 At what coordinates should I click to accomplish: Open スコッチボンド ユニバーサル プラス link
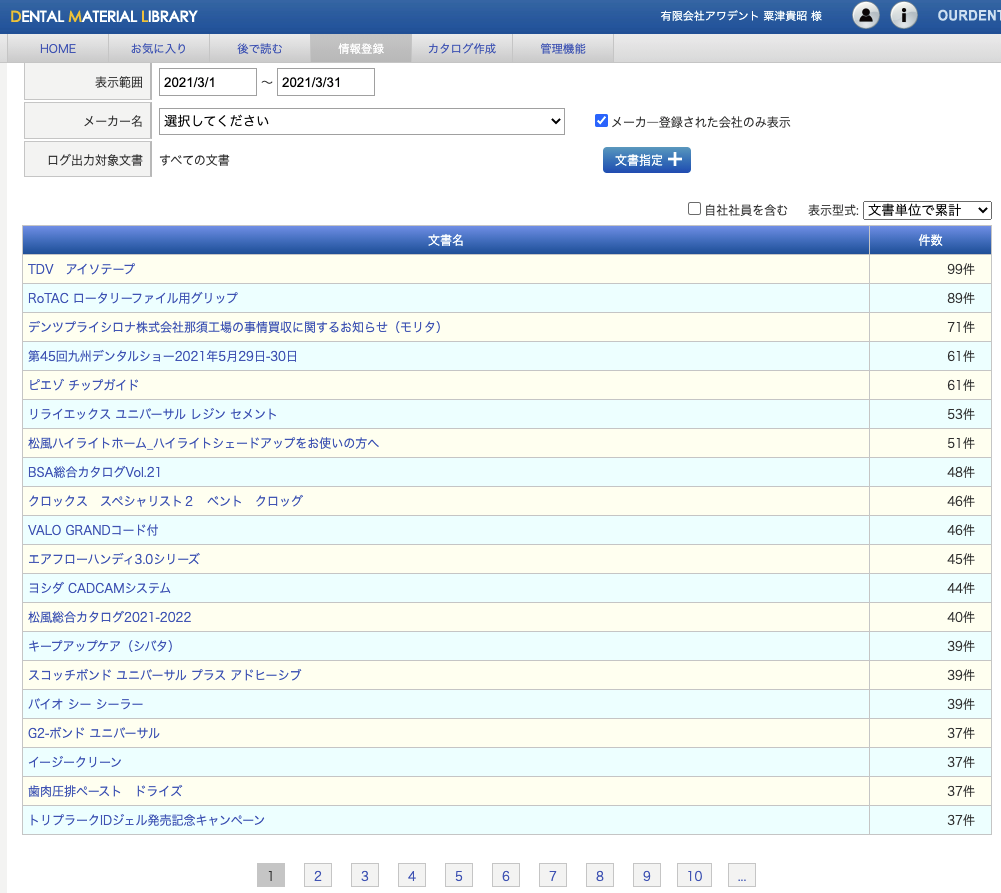(x=164, y=675)
